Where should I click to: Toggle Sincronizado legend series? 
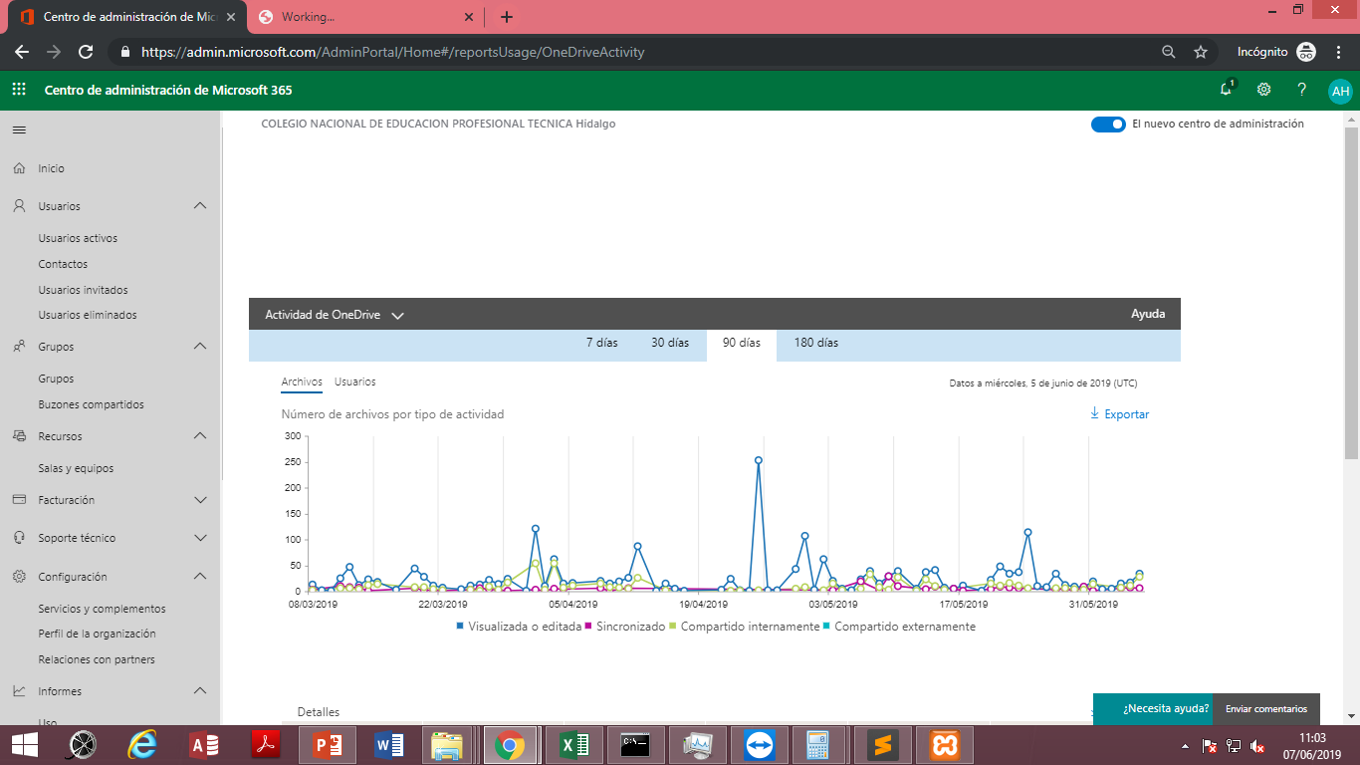[x=625, y=627]
